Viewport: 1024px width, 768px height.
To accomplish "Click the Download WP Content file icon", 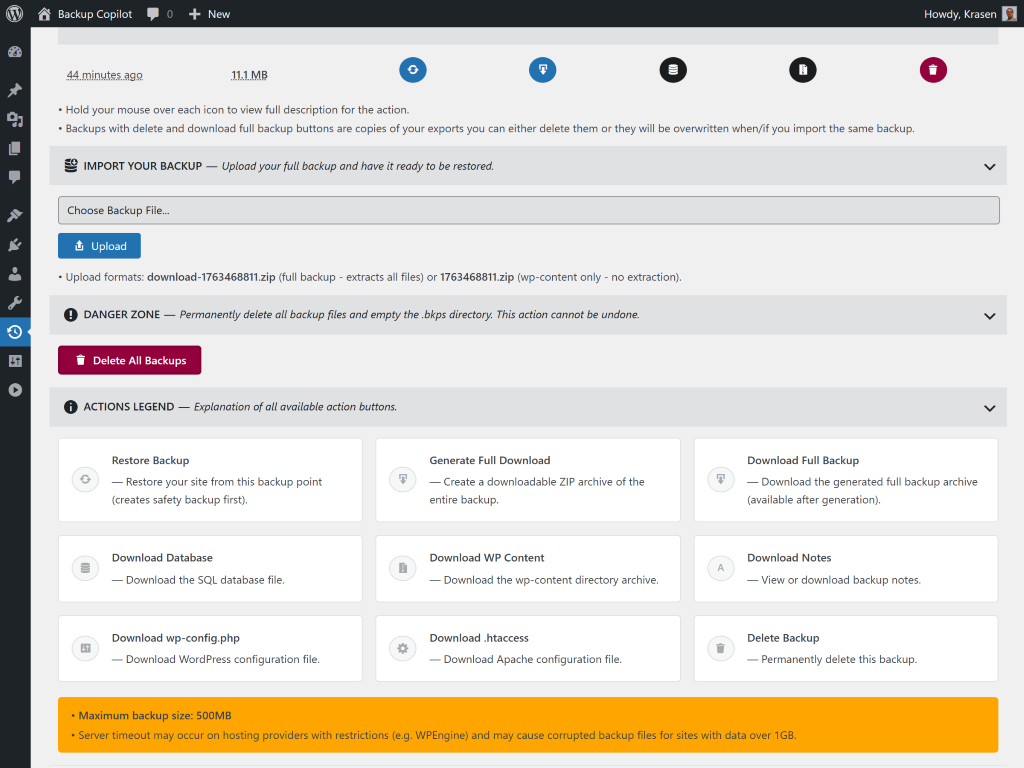I will coord(803,70).
